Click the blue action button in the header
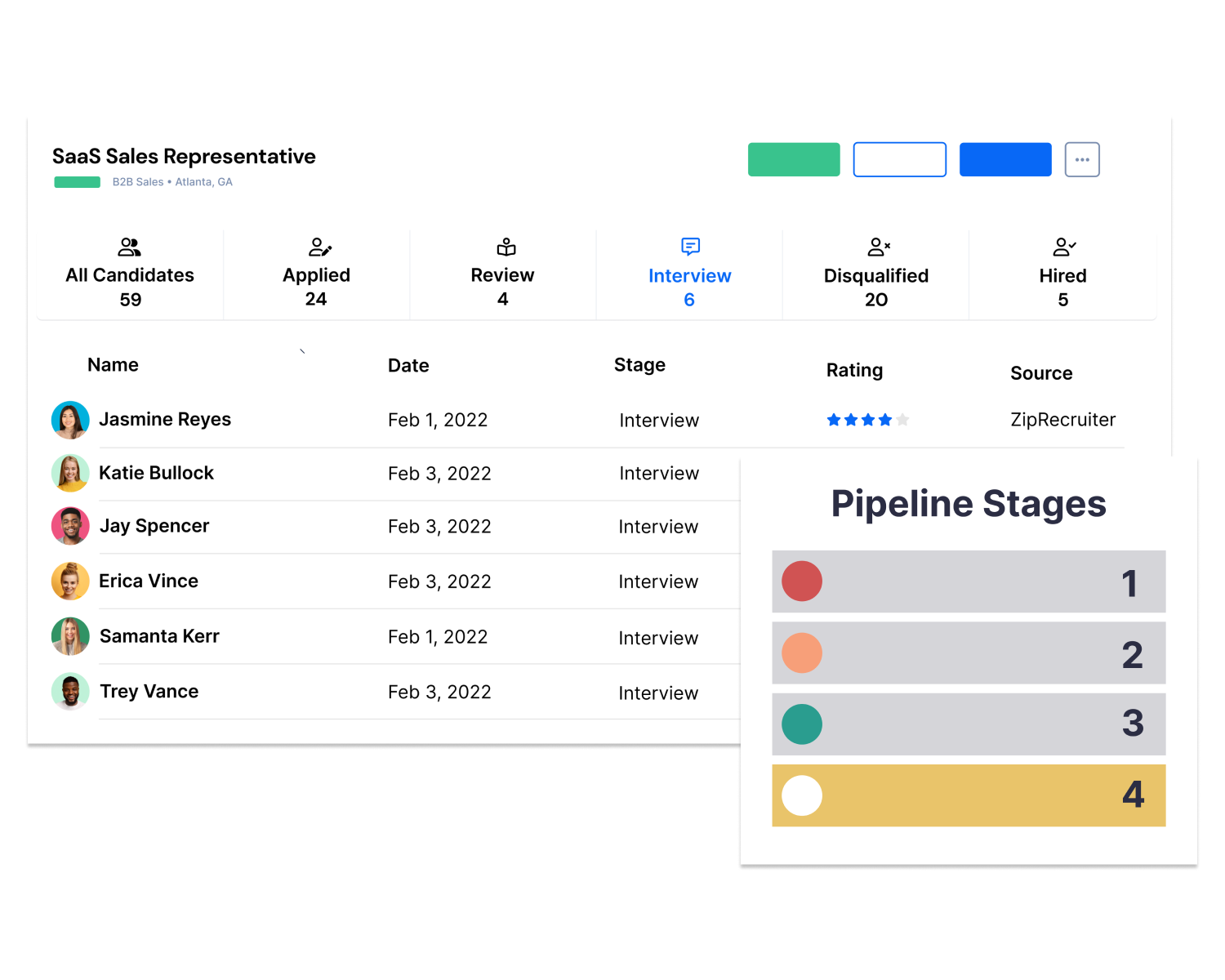 click(1004, 159)
